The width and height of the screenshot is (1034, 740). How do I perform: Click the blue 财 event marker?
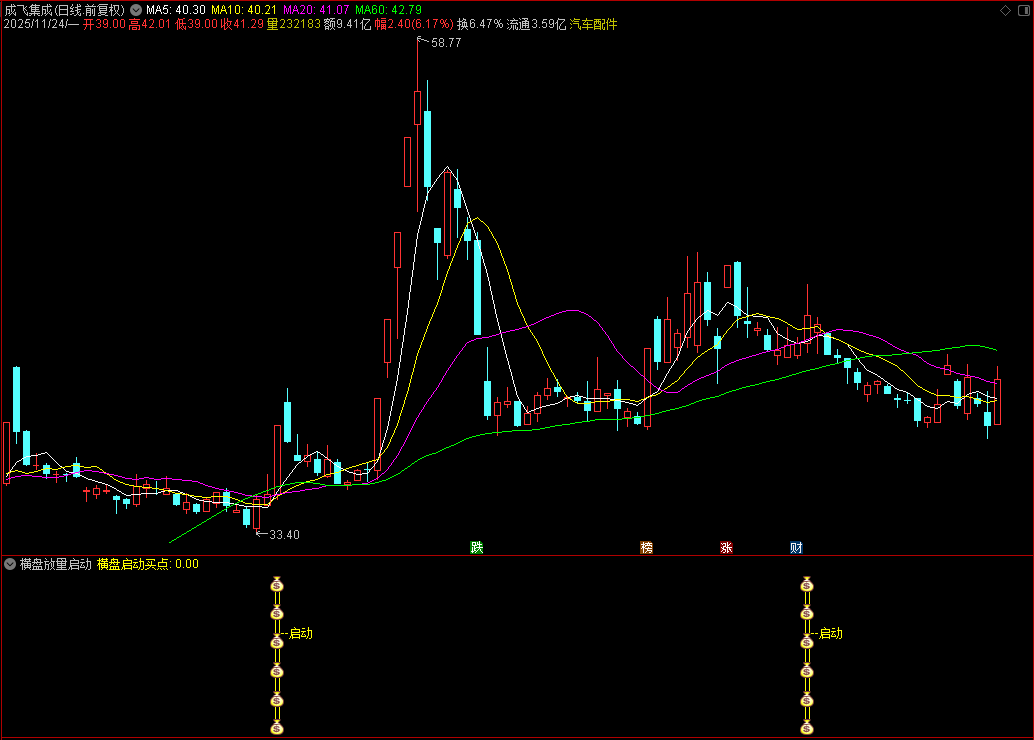tap(796, 547)
